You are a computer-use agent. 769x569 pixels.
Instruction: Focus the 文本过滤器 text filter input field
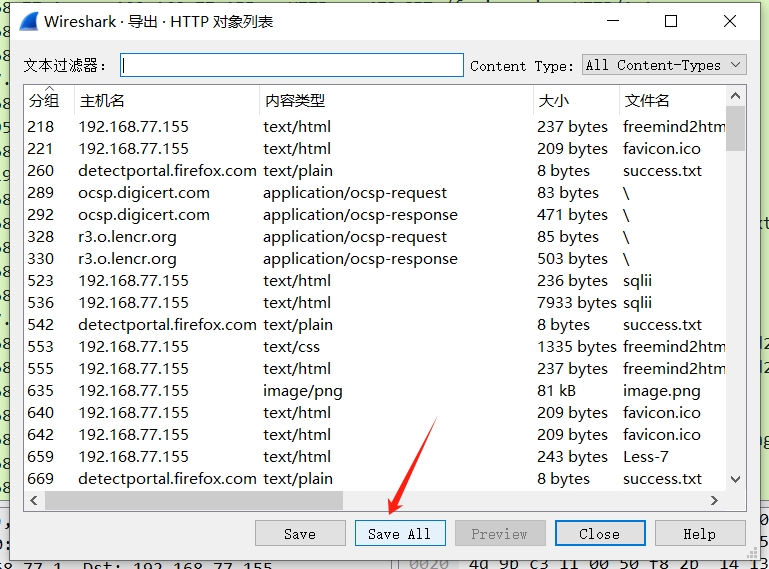(292, 65)
